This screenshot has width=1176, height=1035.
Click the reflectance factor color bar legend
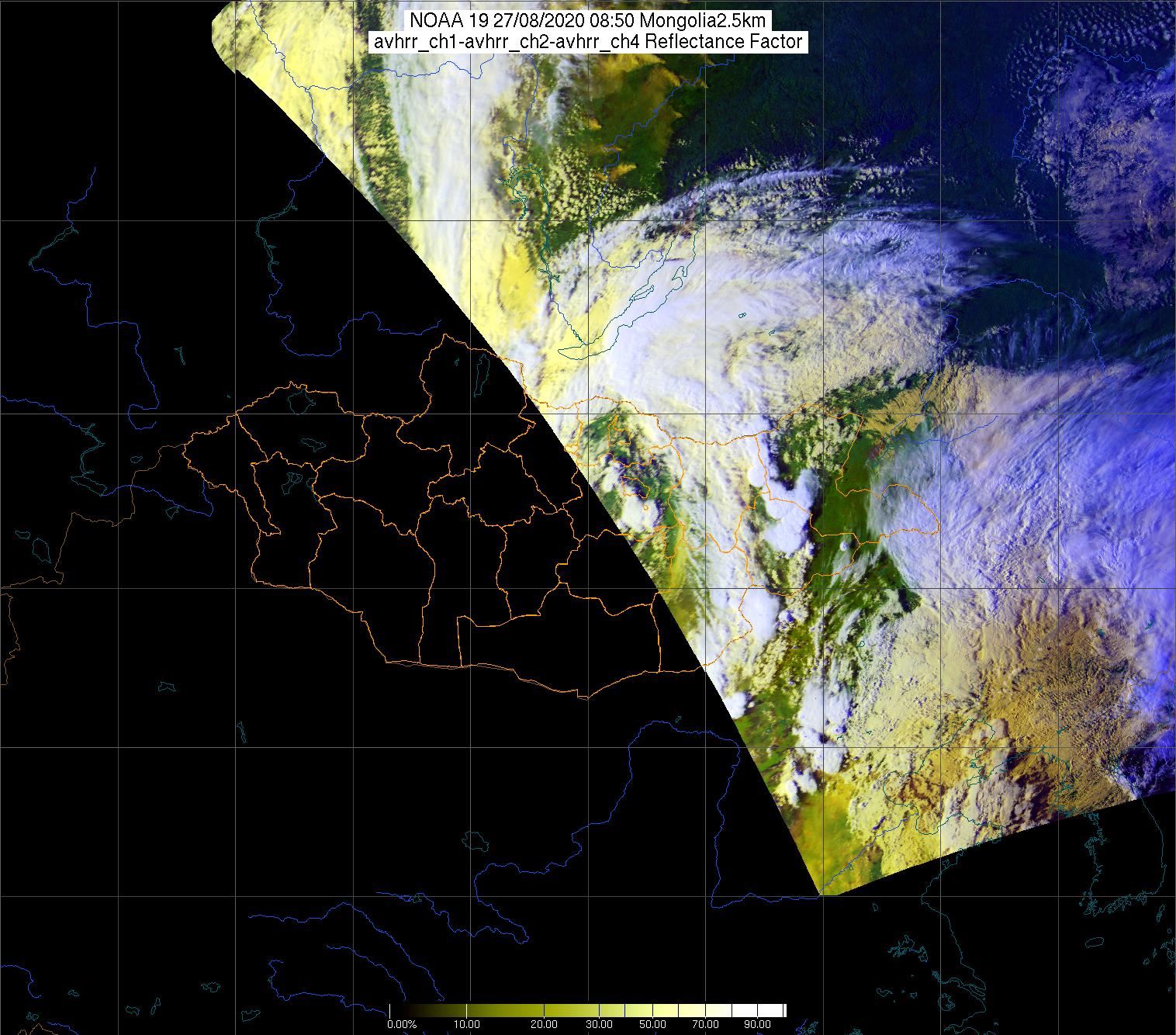pyautogui.click(x=587, y=1010)
